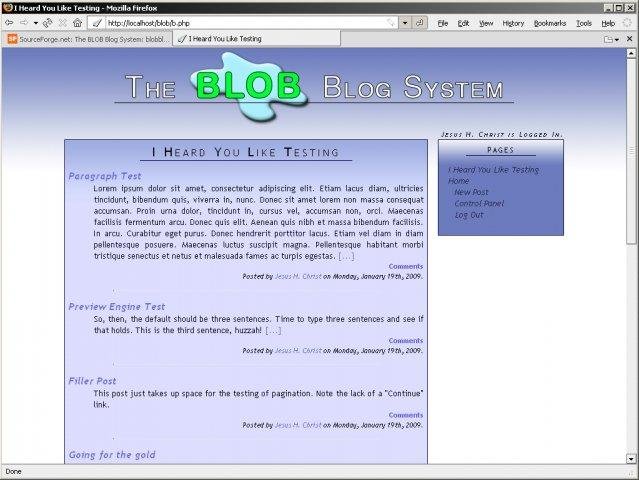The width and height of the screenshot is (639, 480).
Task: Click author link under Filler Post
Action: point(298,425)
